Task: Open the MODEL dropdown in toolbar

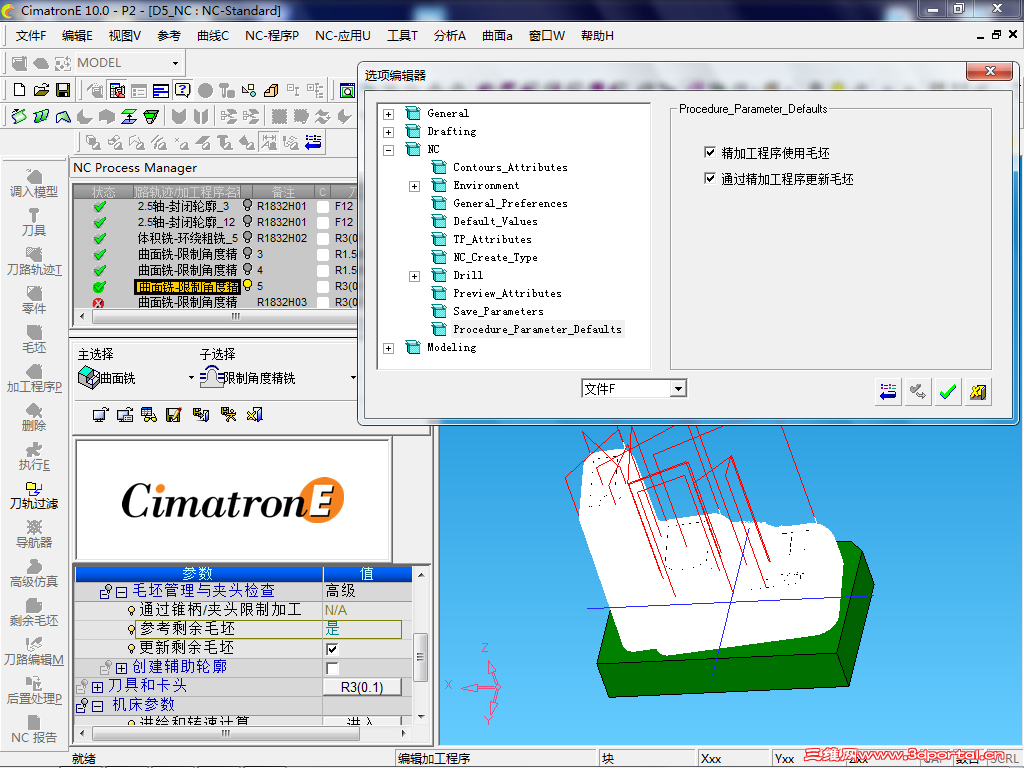Action: [x=175, y=63]
